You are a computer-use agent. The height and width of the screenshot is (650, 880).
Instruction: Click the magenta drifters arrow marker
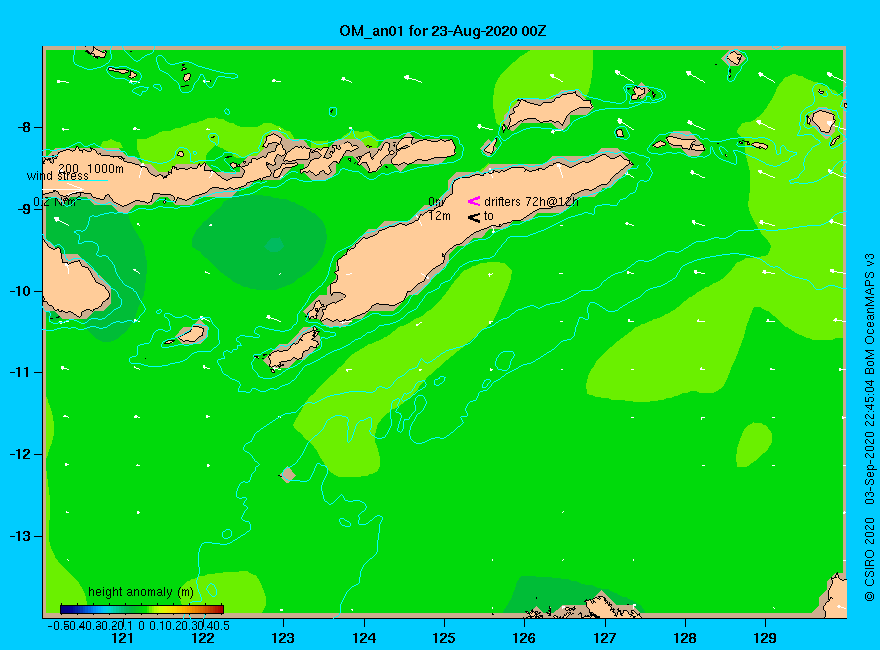tap(474, 201)
